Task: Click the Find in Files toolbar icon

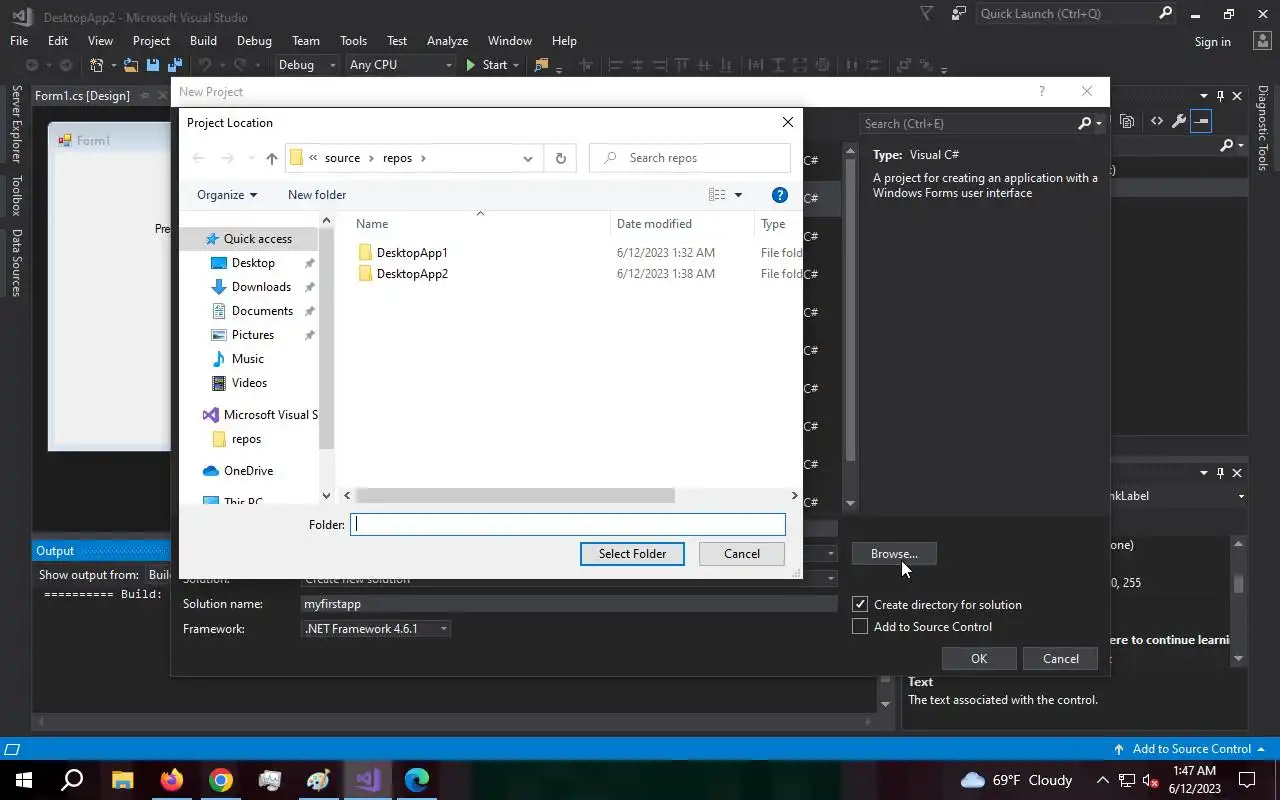Action: 541,65
